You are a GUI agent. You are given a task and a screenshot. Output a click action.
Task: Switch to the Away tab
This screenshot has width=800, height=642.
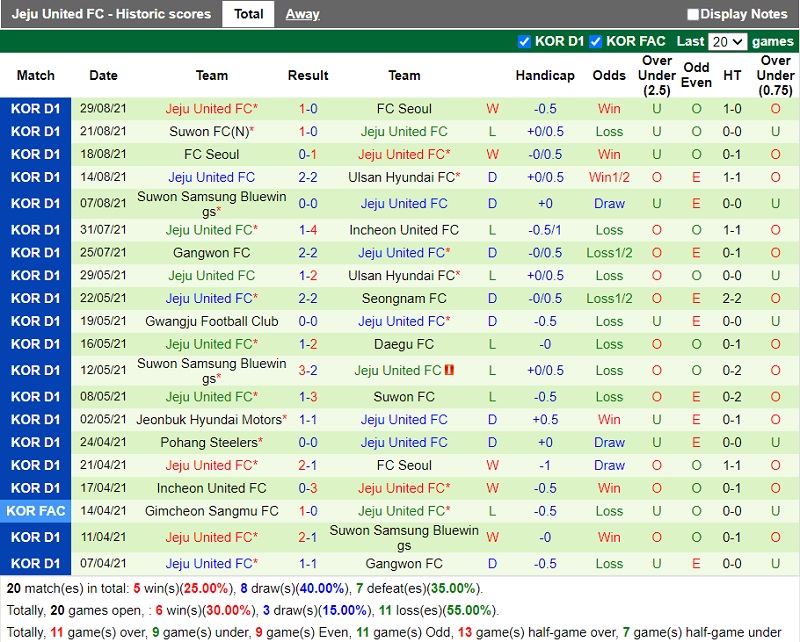coord(303,14)
